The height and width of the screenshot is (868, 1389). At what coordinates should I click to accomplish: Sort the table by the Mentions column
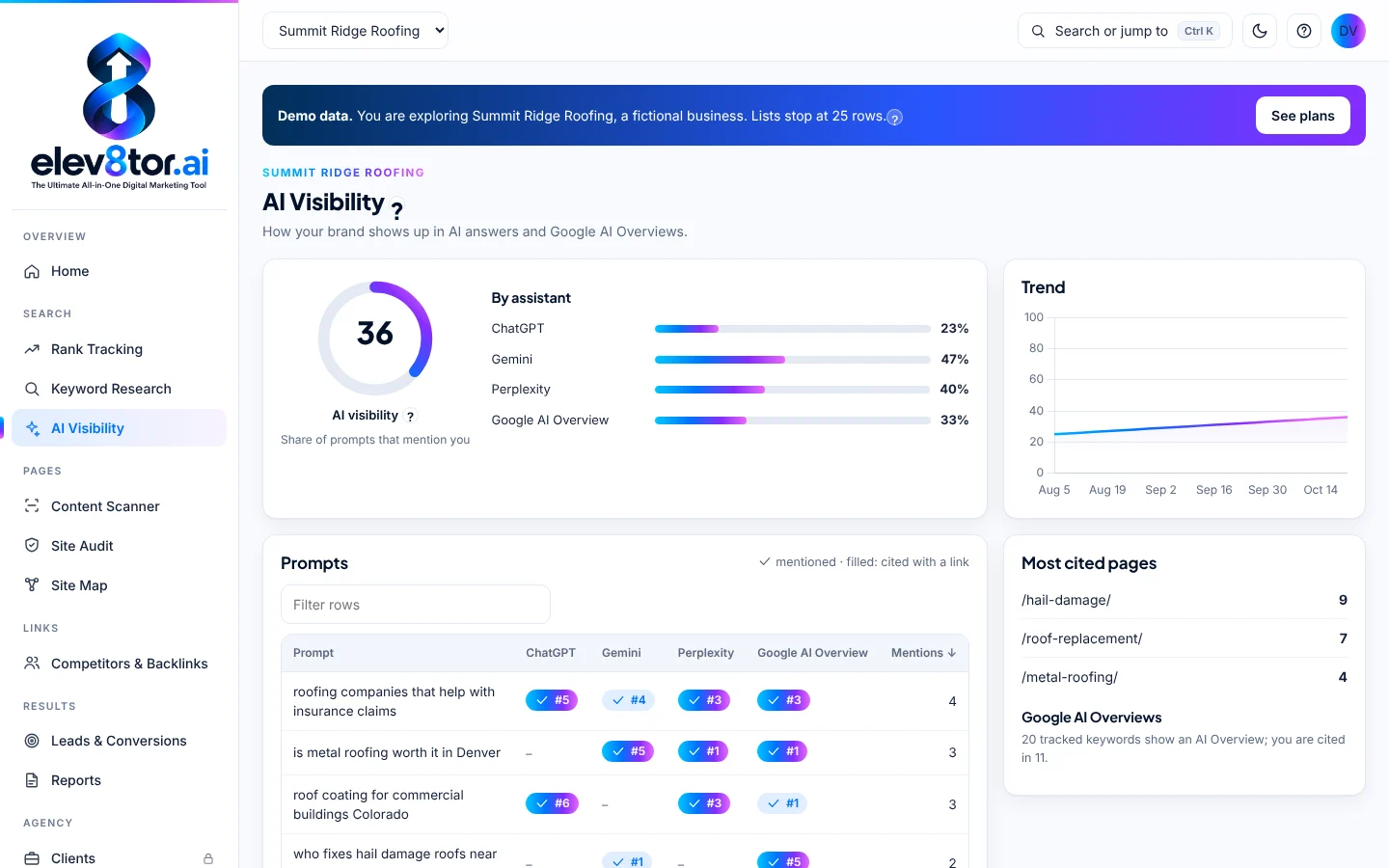point(923,653)
